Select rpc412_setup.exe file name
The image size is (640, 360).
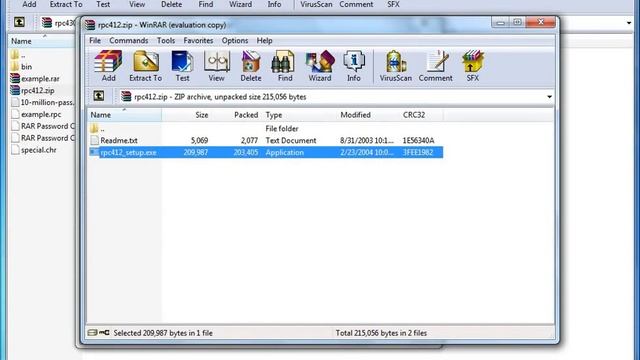[128, 152]
